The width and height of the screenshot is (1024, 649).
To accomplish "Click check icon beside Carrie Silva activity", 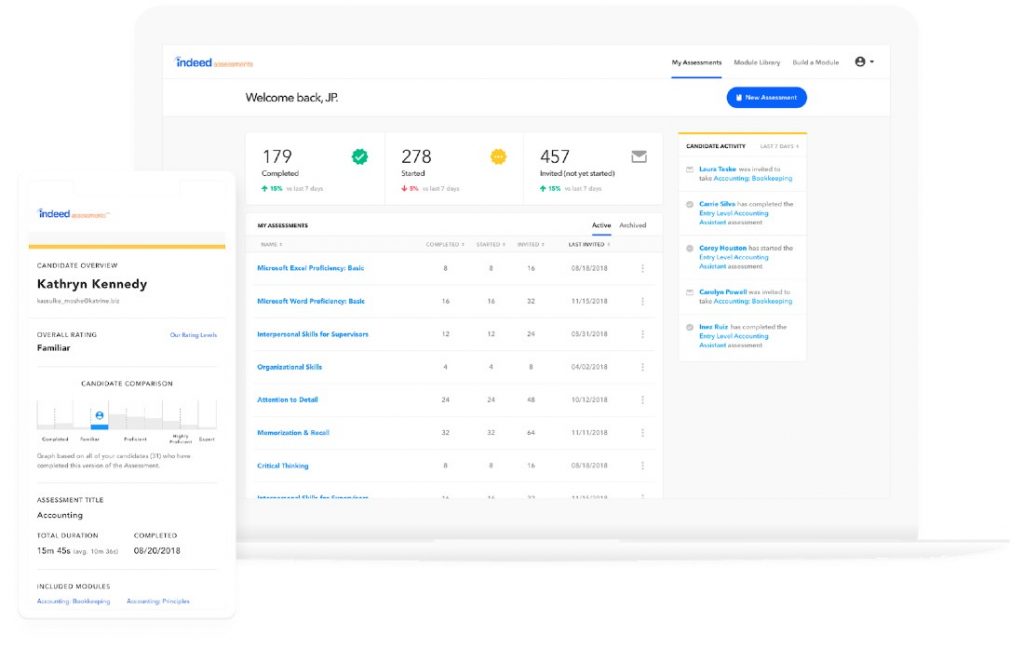I will [x=690, y=204].
